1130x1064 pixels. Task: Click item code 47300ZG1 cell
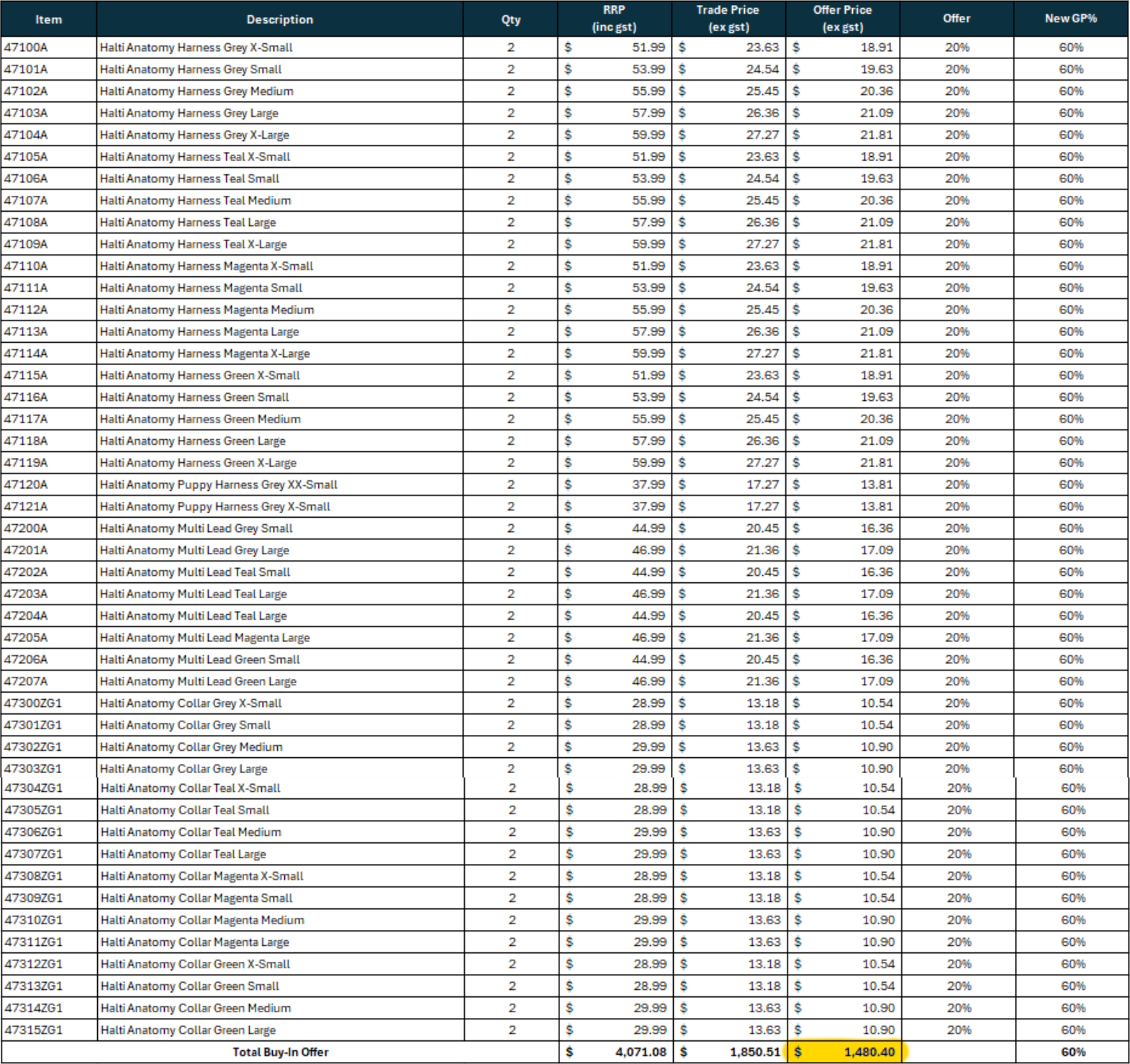pos(49,703)
